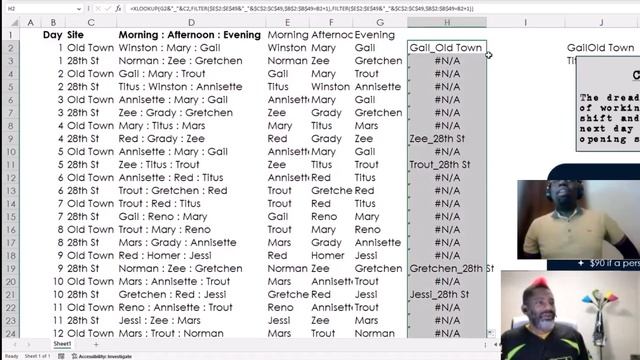Click cell H11 showing Trout_28th St
Viewport: 640px width, 360px height.
point(447,164)
